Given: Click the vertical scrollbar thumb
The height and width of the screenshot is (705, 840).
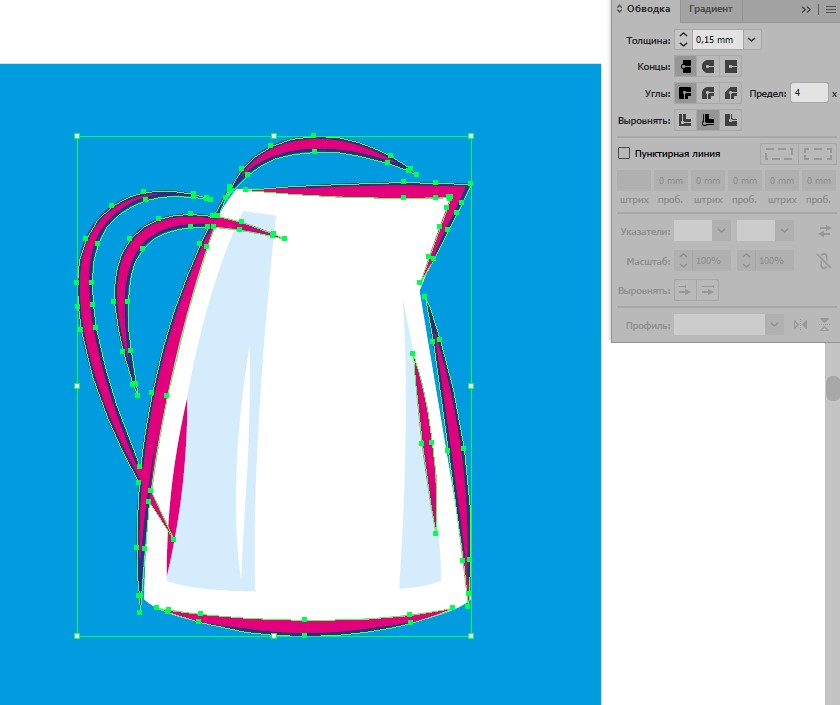Looking at the screenshot, I should 833,388.
